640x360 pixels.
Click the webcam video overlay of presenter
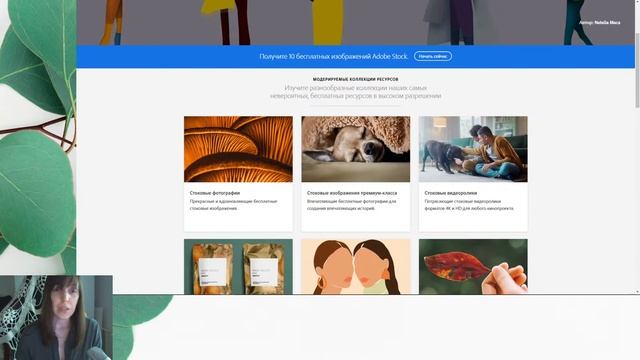pyautogui.click(x=56, y=318)
